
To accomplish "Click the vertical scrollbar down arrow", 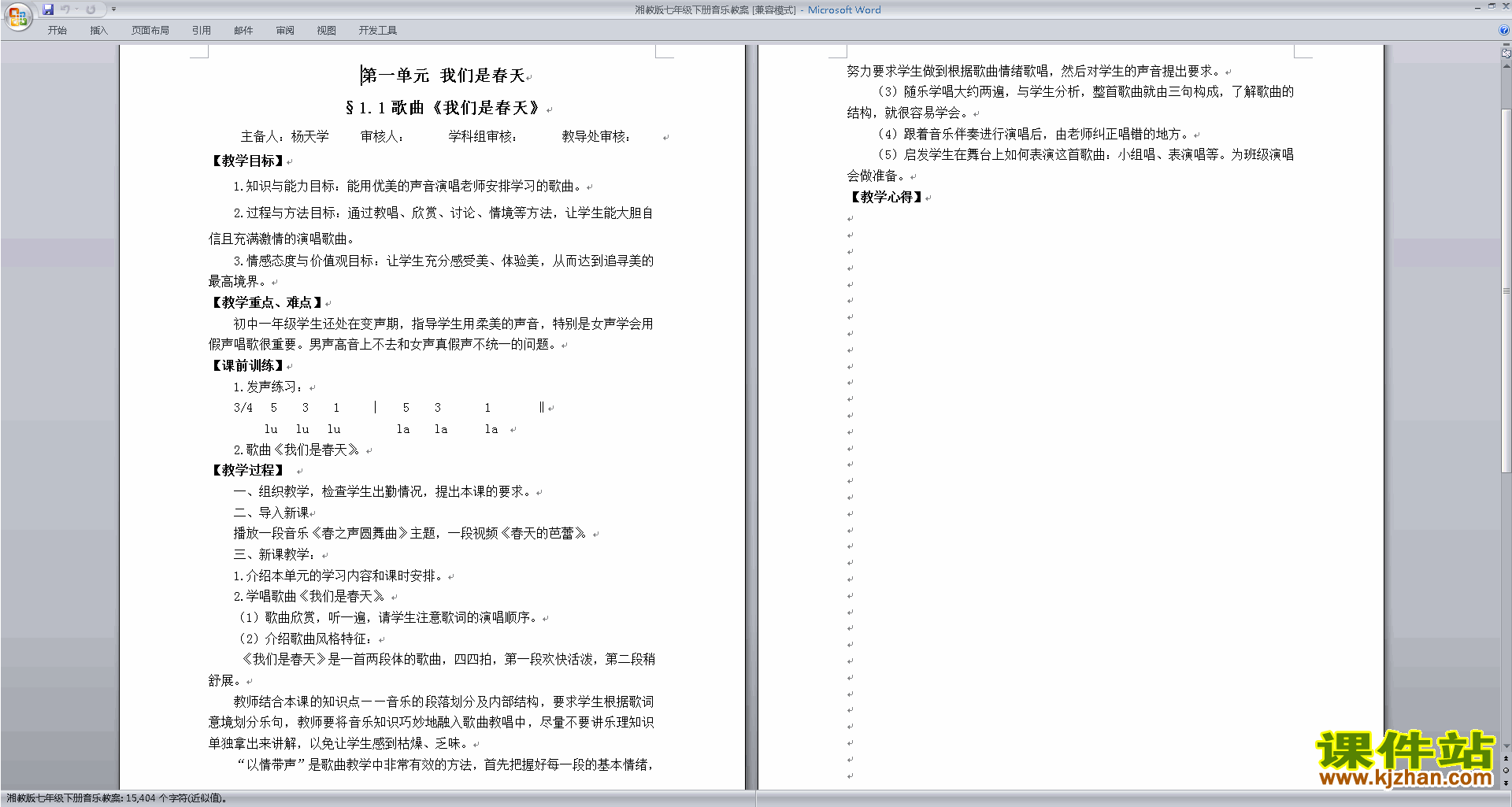I will (x=1506, y=746).
